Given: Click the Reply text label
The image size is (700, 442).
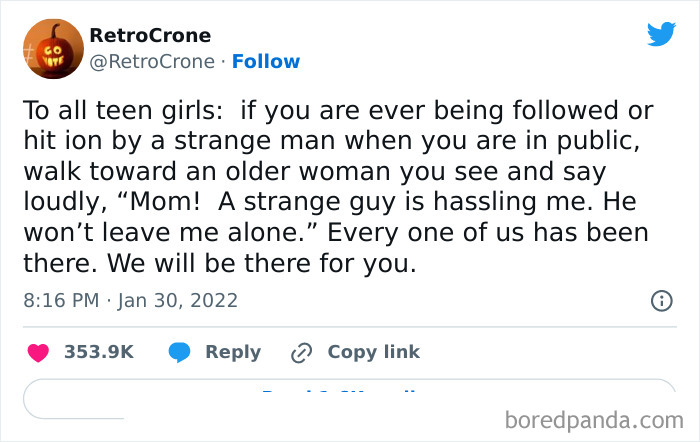Looking at the screenshot, I should click(232, 352).
